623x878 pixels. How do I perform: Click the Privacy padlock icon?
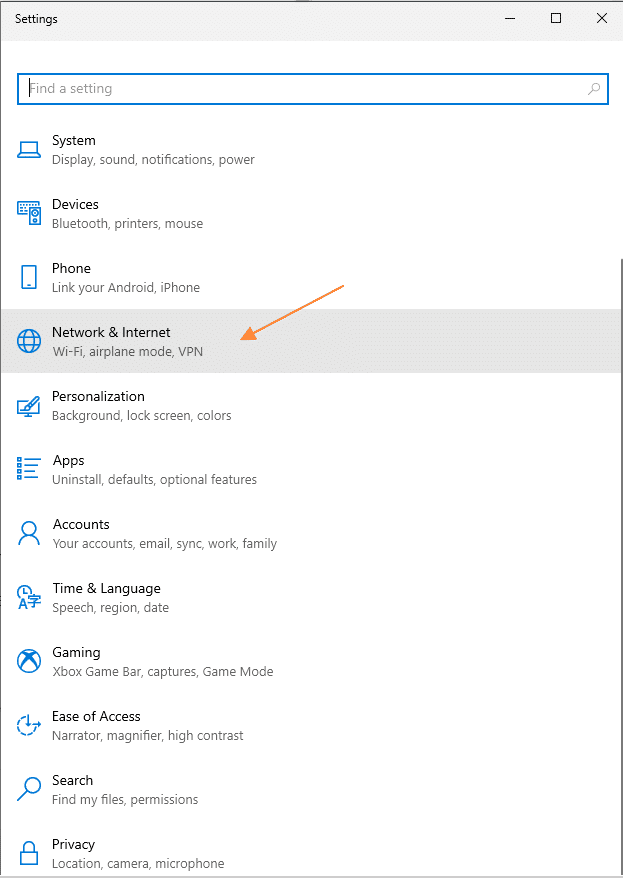[x=29, y=853]
